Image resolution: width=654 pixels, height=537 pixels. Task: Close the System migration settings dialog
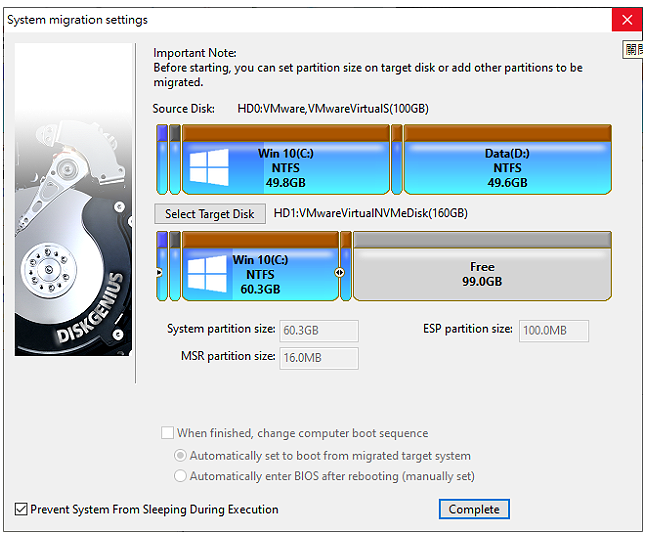coord(627,20)
